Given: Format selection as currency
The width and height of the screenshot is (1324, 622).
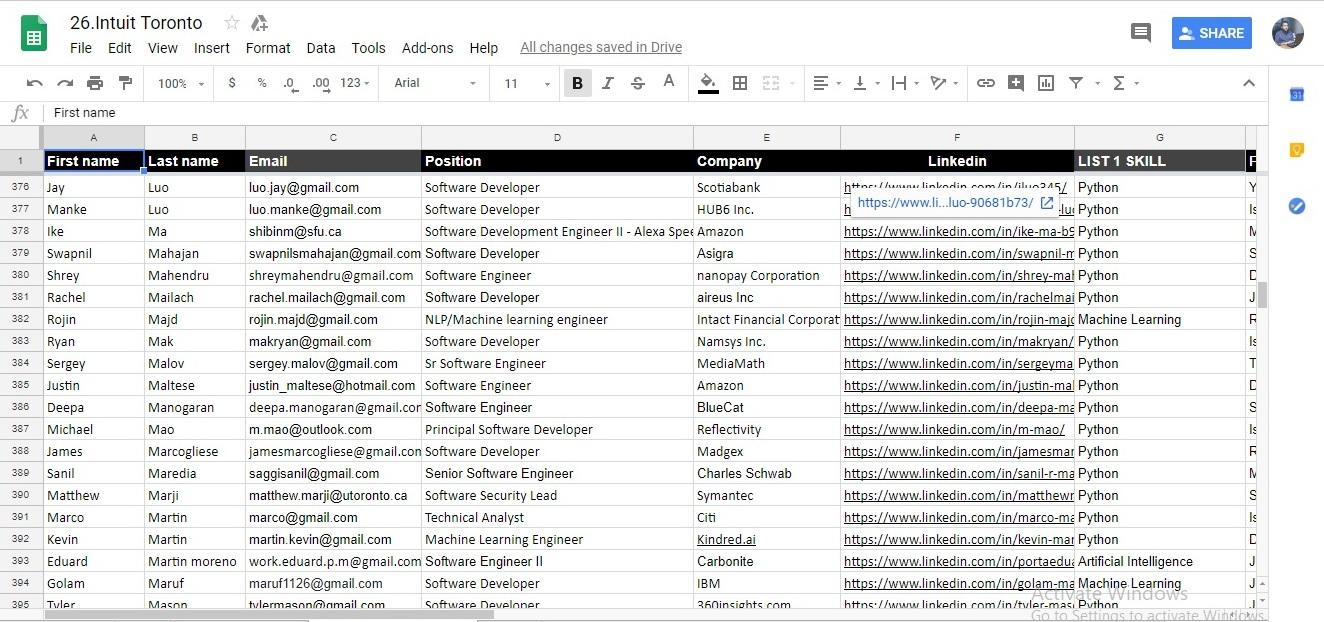Looking at the screenshot, I should click(232, 83).
